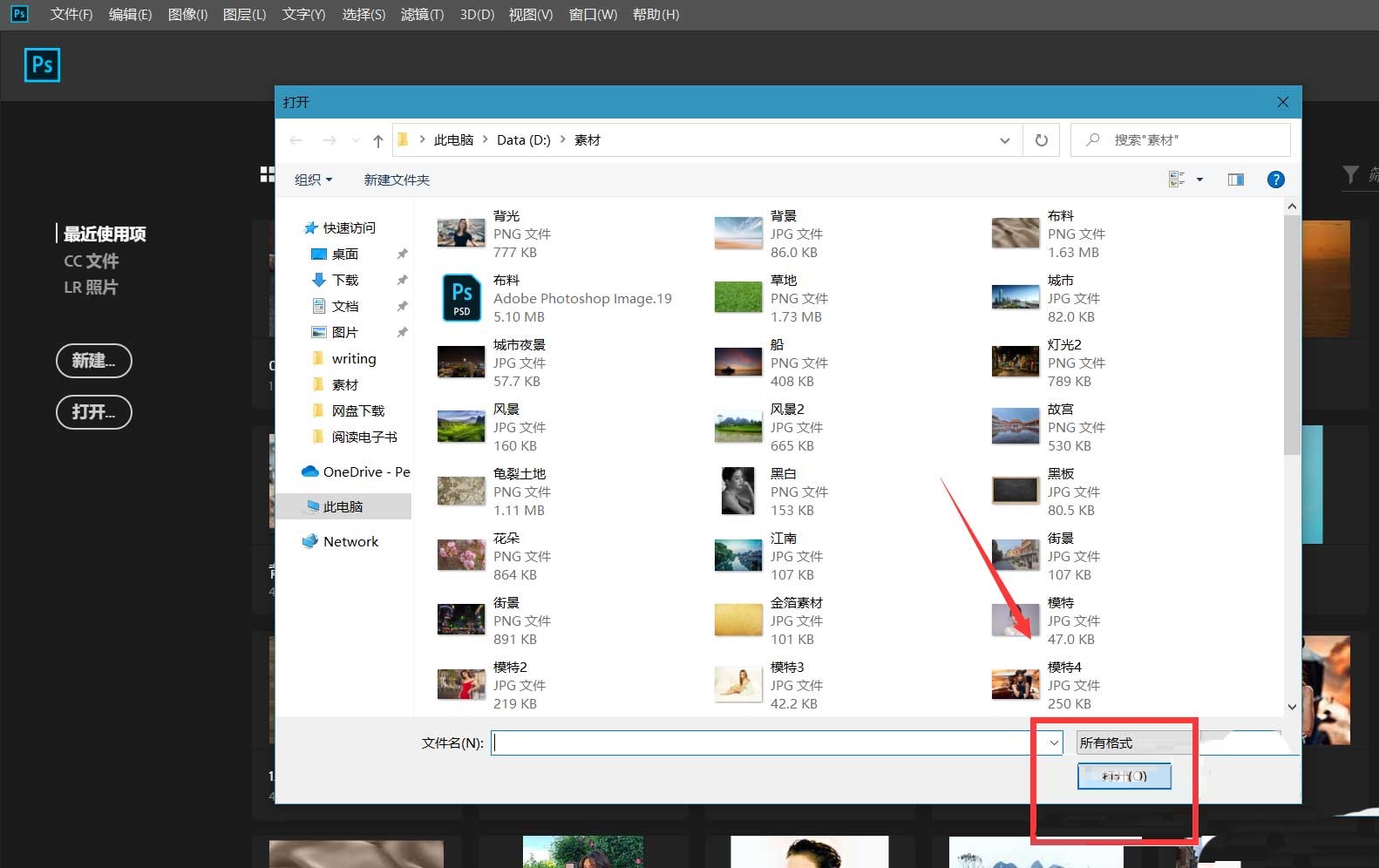Open the 图层(L) menu
This screenshot has width=1379, height=868.
coord(244,15)
